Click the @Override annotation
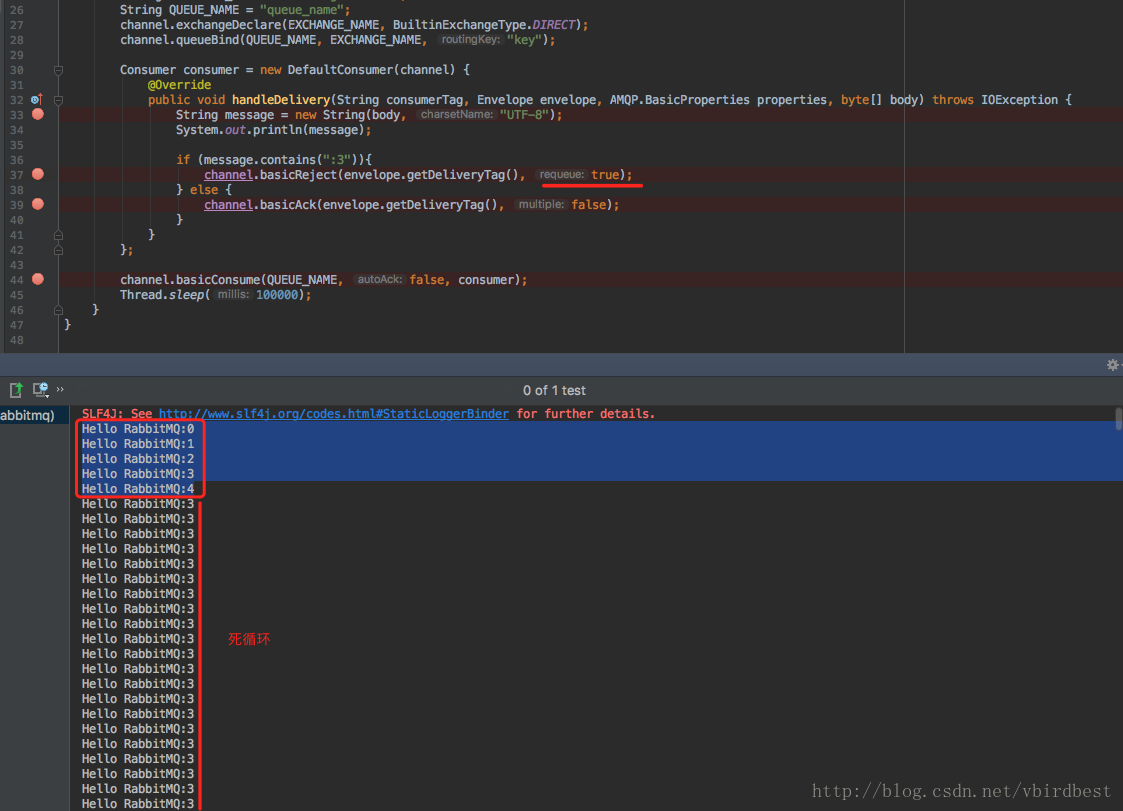 [179, 85]
